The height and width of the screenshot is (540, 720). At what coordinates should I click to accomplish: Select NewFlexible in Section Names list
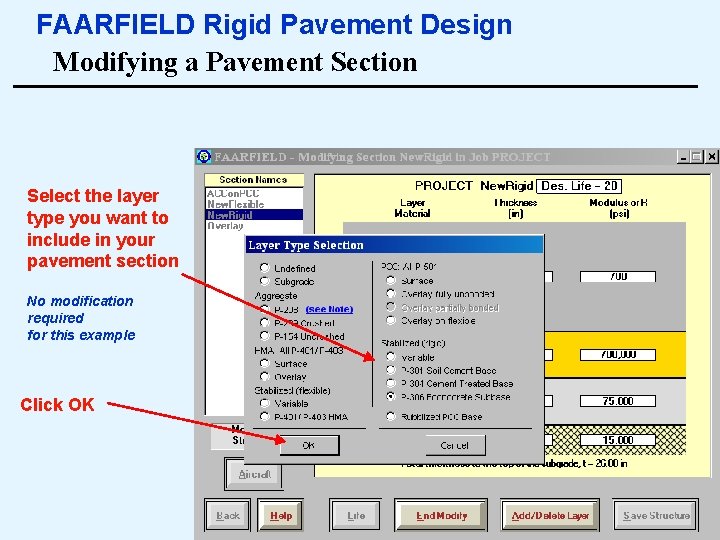point(254,204)
